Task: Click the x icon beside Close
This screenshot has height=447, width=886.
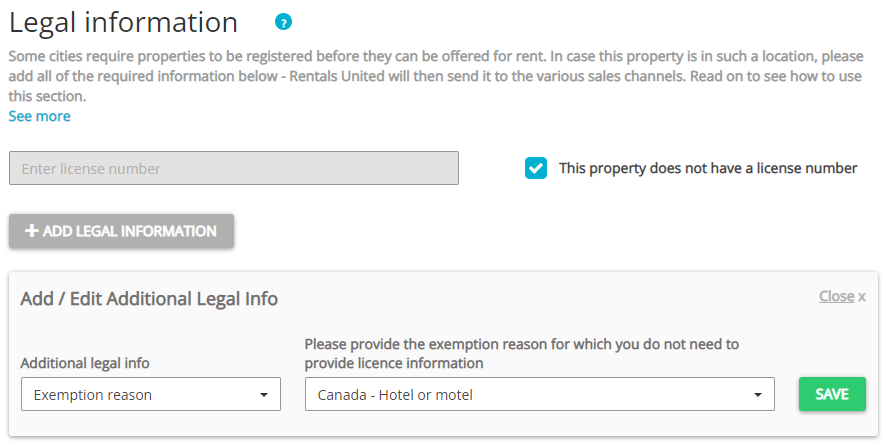Action: [x=862, y=297]
